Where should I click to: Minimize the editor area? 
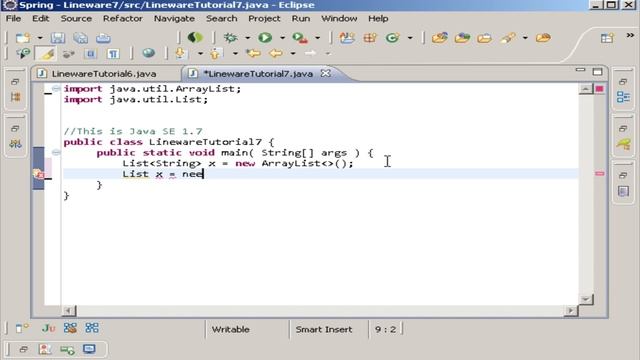(x=580, y=71)
